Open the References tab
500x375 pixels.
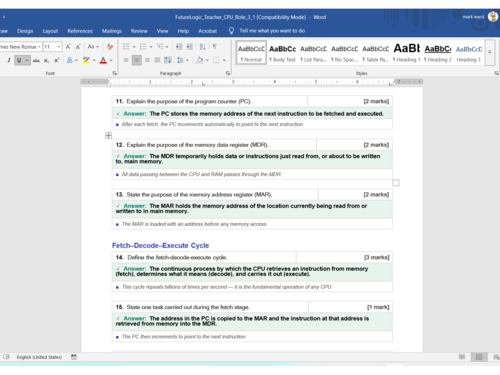coord(80,31)
